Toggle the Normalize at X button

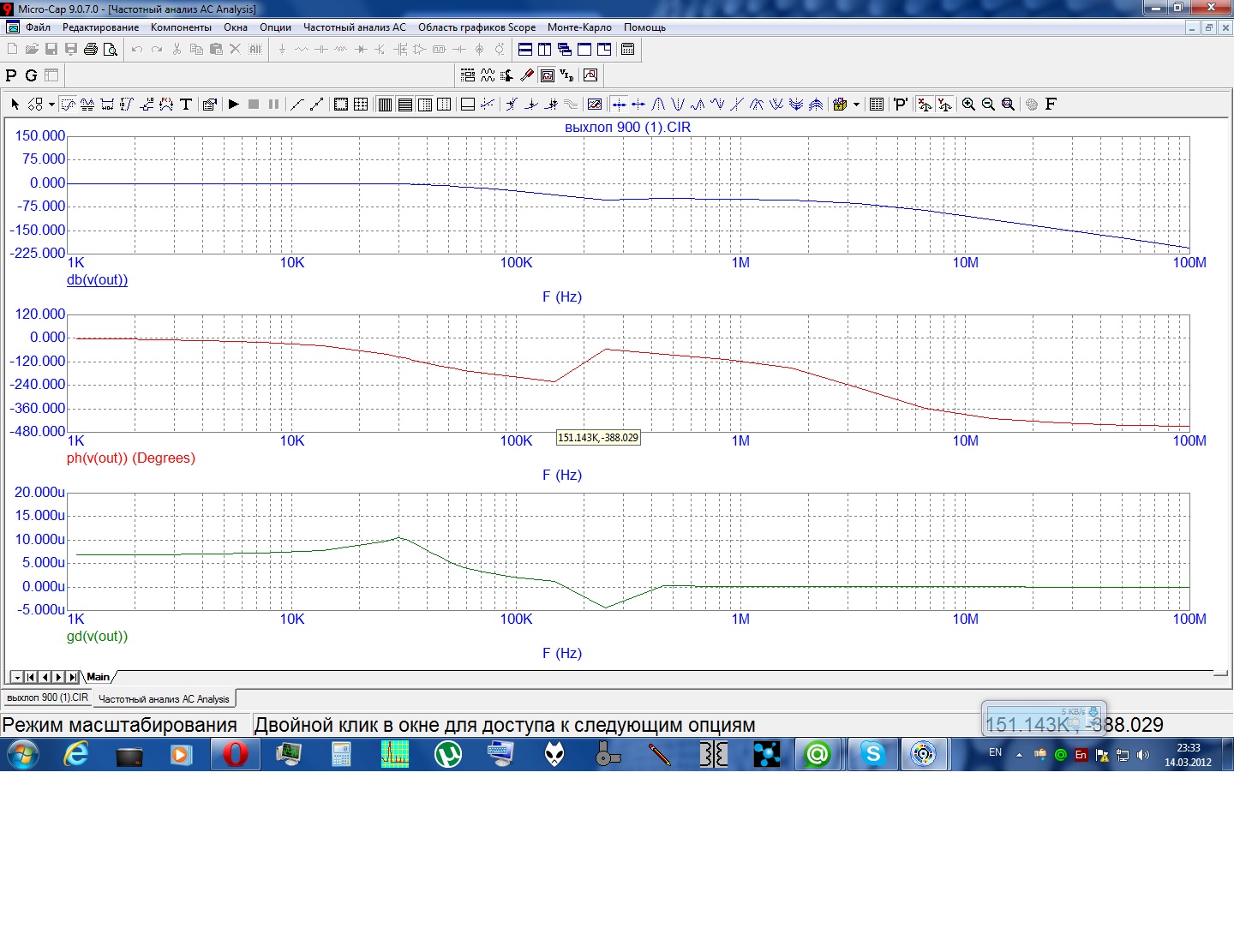924,105
